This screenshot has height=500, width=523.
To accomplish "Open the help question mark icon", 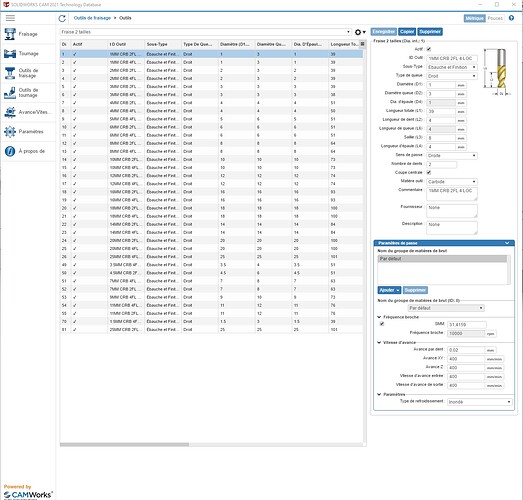I will tap(511, 18).
